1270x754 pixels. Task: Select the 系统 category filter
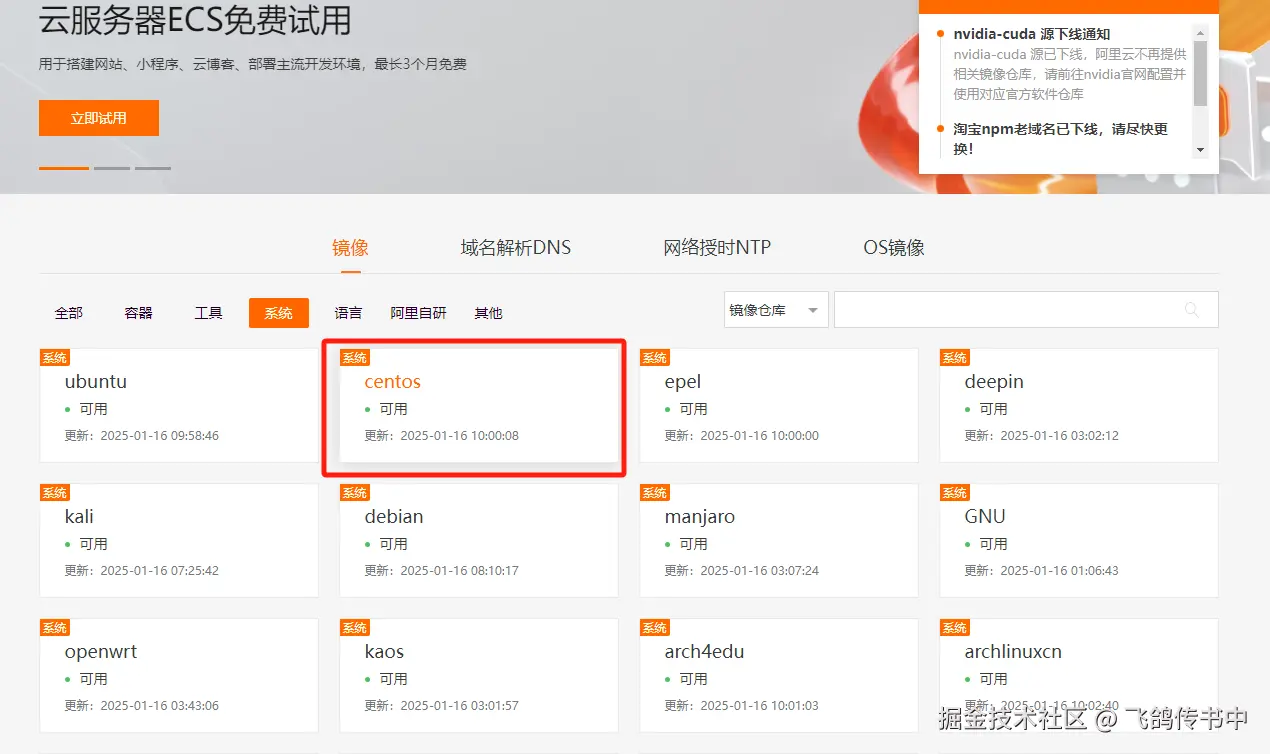click(279, 313)
